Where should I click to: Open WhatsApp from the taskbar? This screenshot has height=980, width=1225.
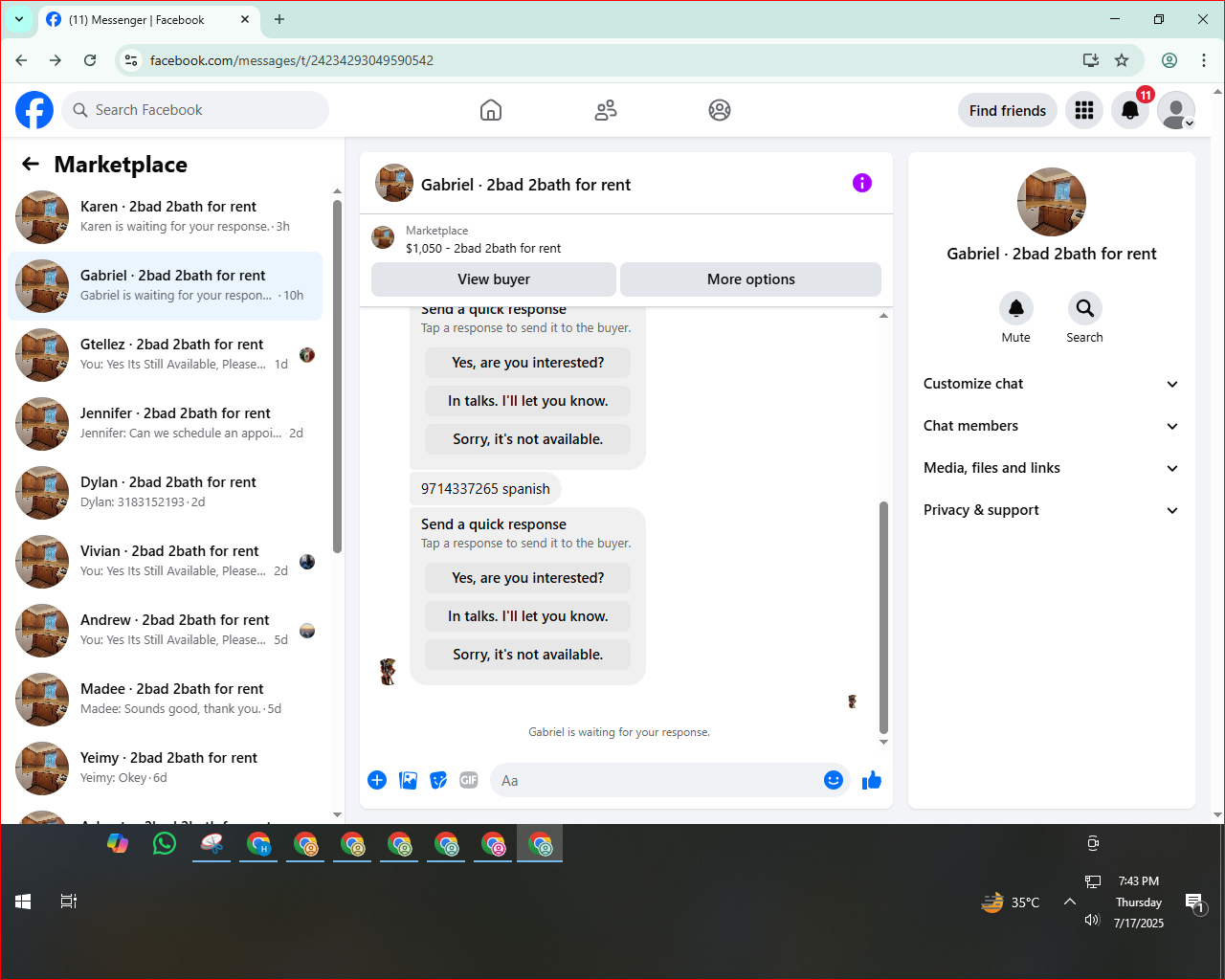[165, 843]
